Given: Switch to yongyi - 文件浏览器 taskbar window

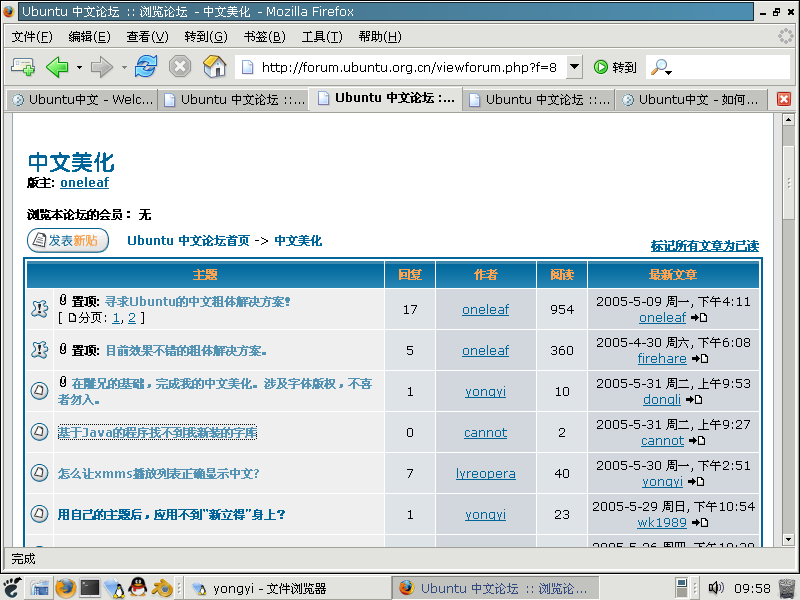Looking at the screenshot, I should click(287, 589).
